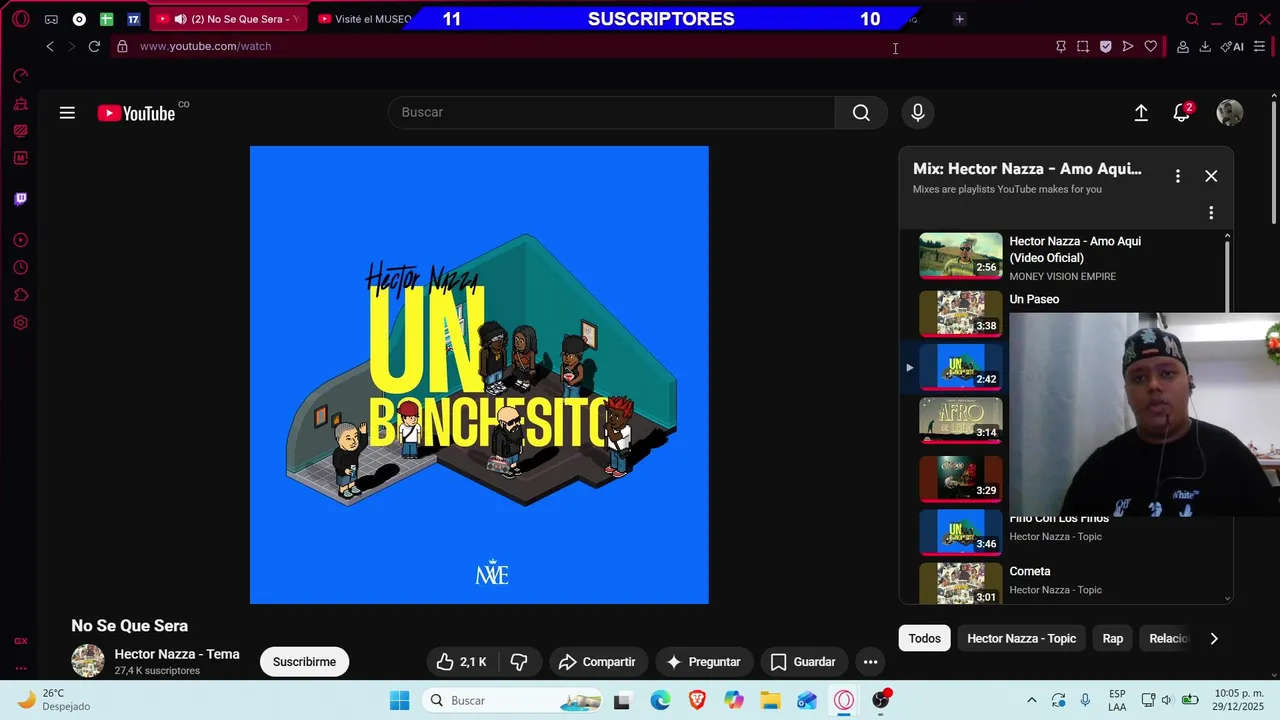The image size is (1280, 720).
Task: Like the video showing 2,1 K
Action: (464, 662)
